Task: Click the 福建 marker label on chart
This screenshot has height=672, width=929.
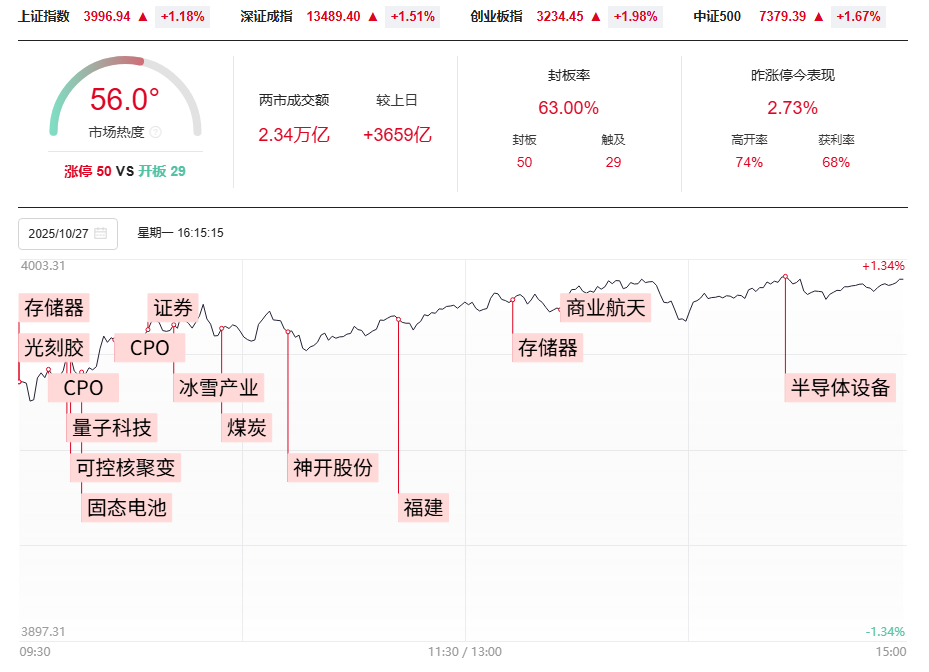Action: (x=423, y=507)
